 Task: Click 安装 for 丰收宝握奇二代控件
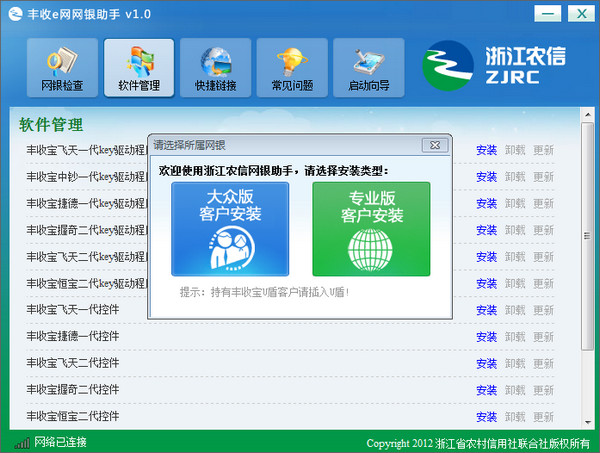pyautogui.click(x=486, y=389)
